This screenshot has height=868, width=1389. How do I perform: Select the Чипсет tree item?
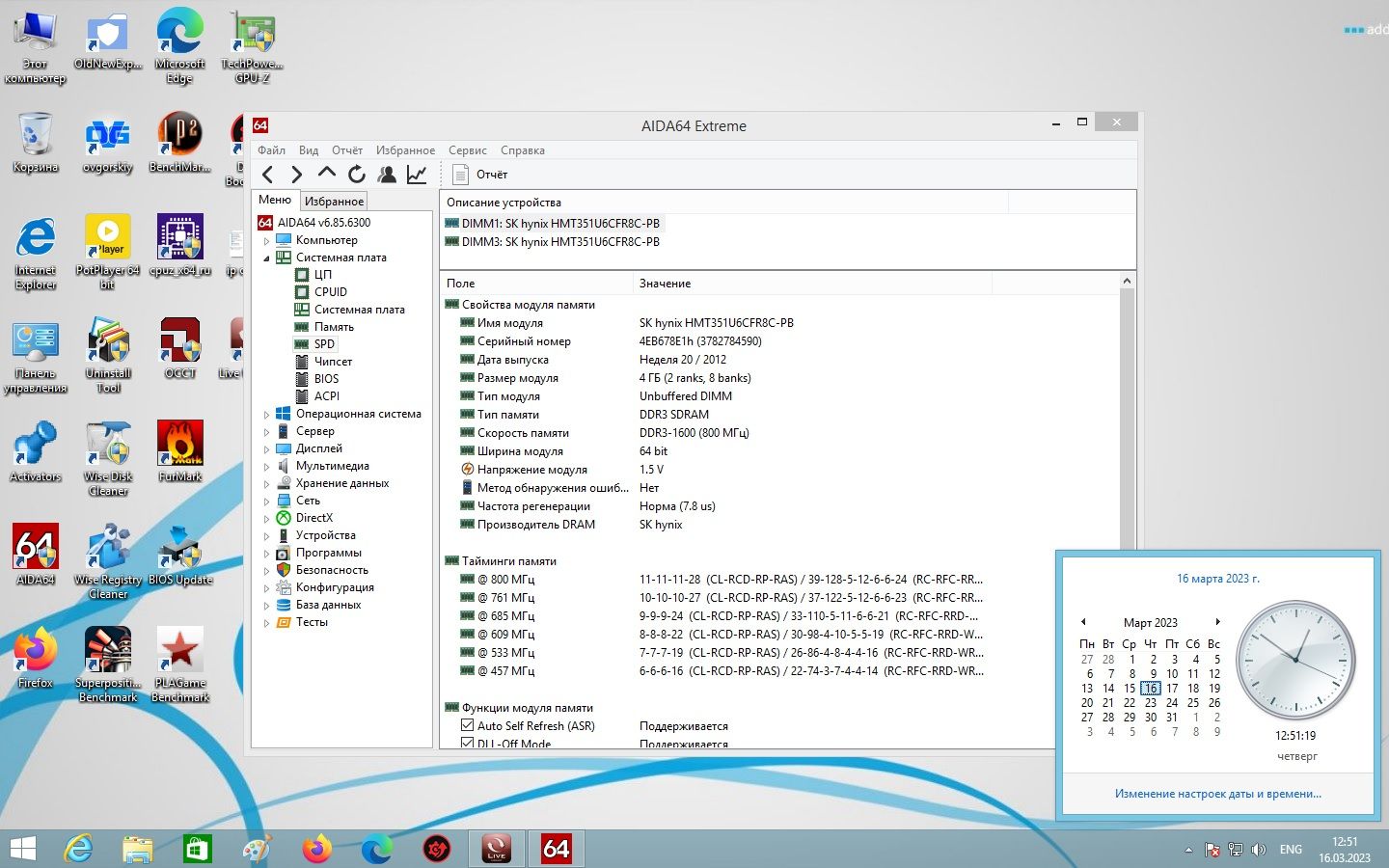coord(333,362)
